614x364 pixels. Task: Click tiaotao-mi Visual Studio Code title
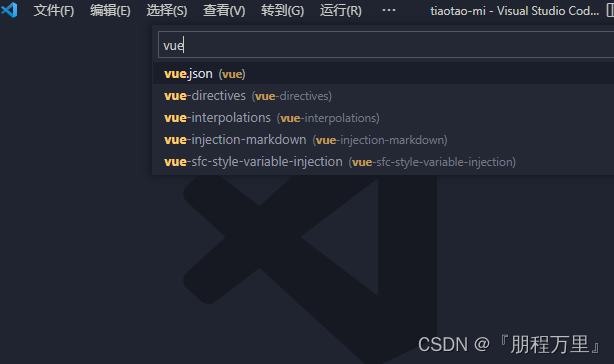(515, 11)
